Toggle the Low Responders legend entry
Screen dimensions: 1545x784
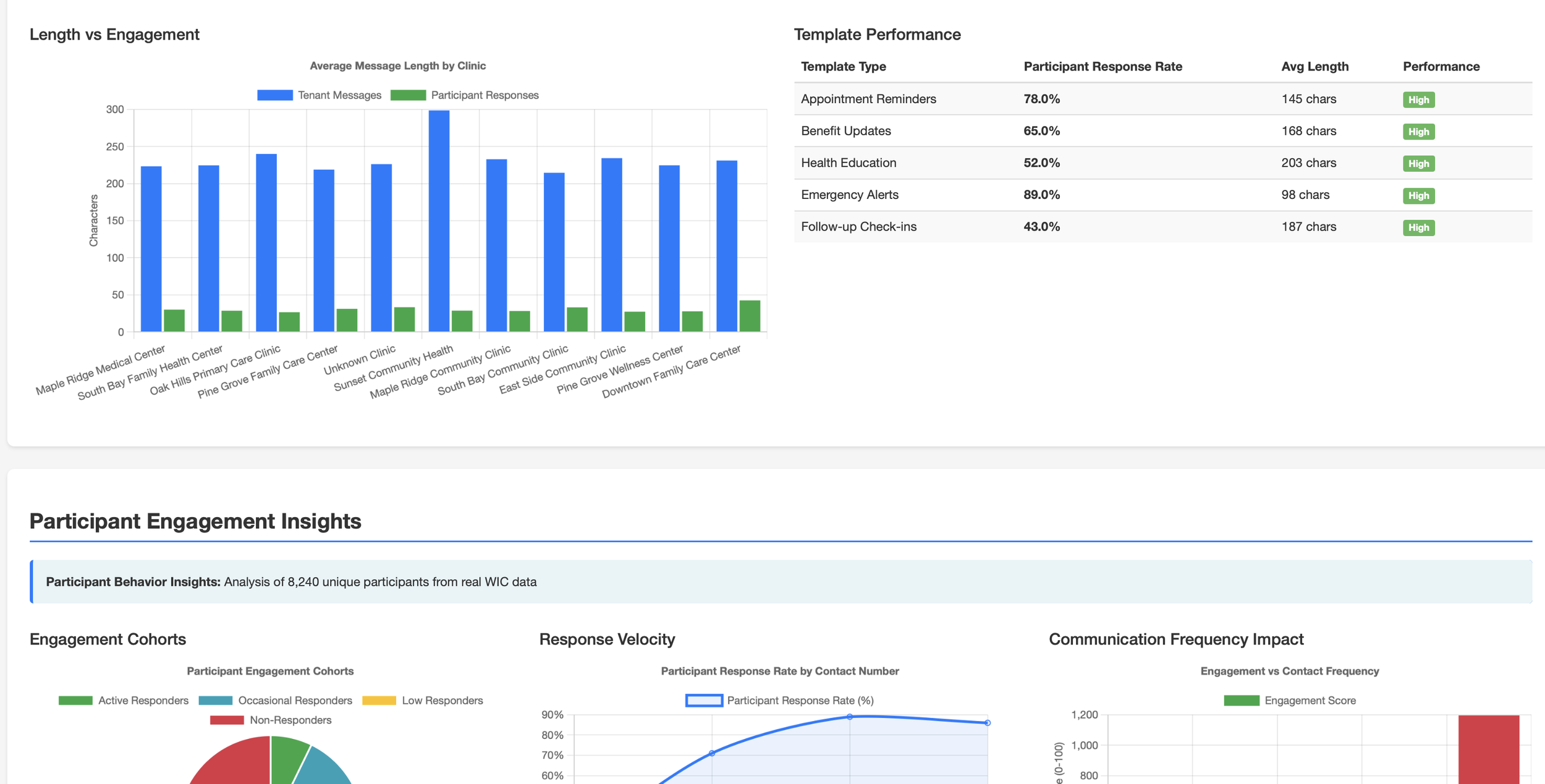click(x=423, y=701)
